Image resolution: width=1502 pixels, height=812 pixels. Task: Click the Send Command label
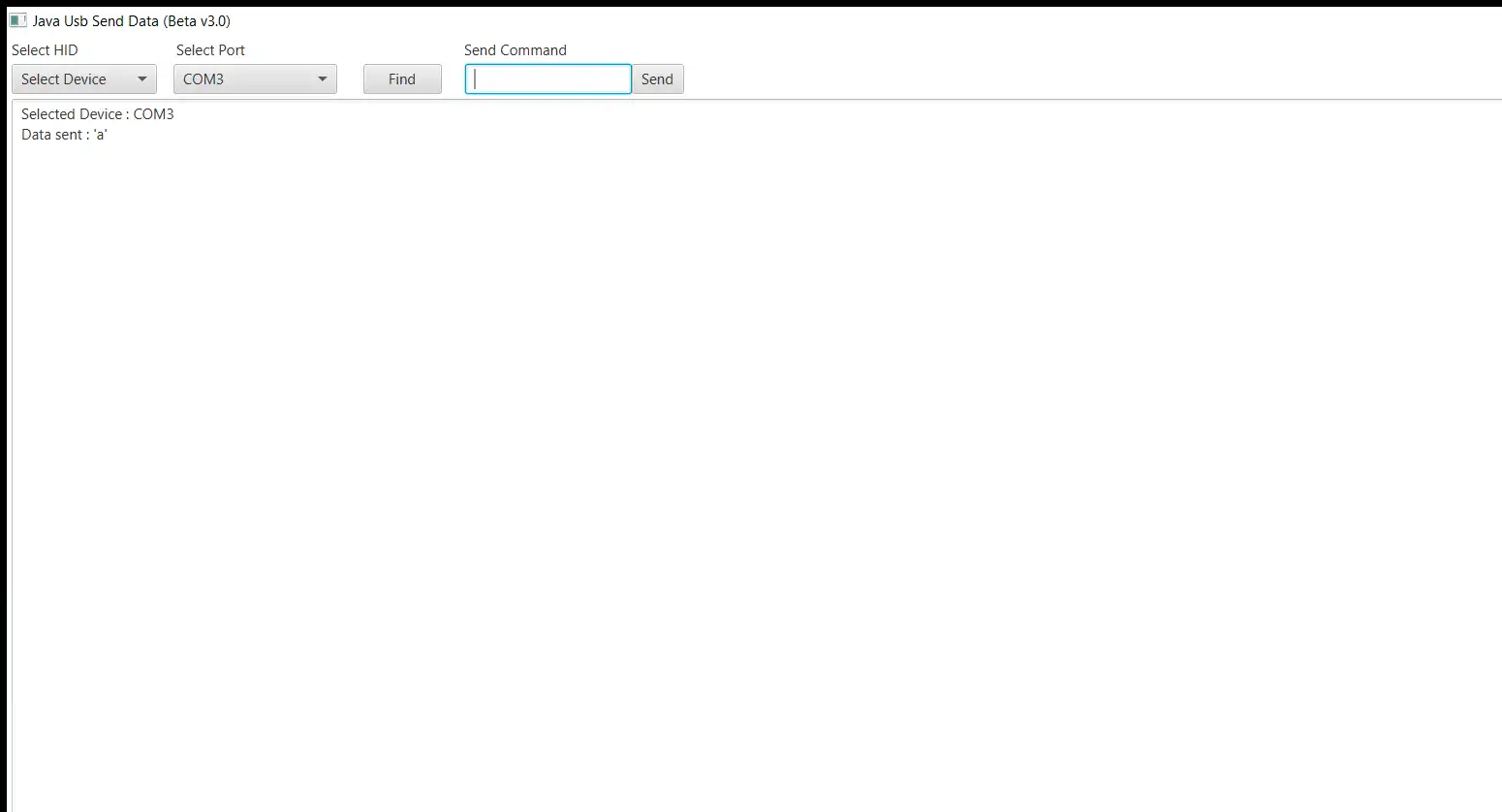(516, 50)
